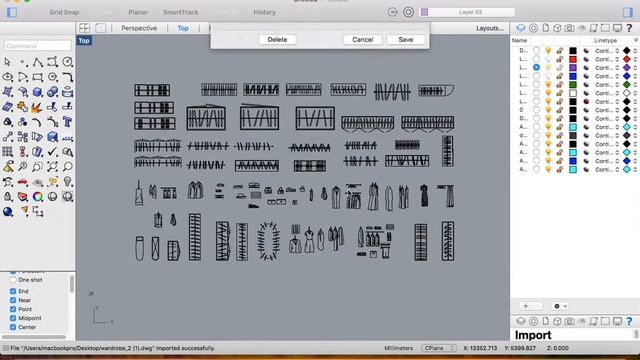The height and width of the screenshot is (360, 640).
Task: Toggle visibility bulb of green-swatch layer
Action: click(548, 84)
